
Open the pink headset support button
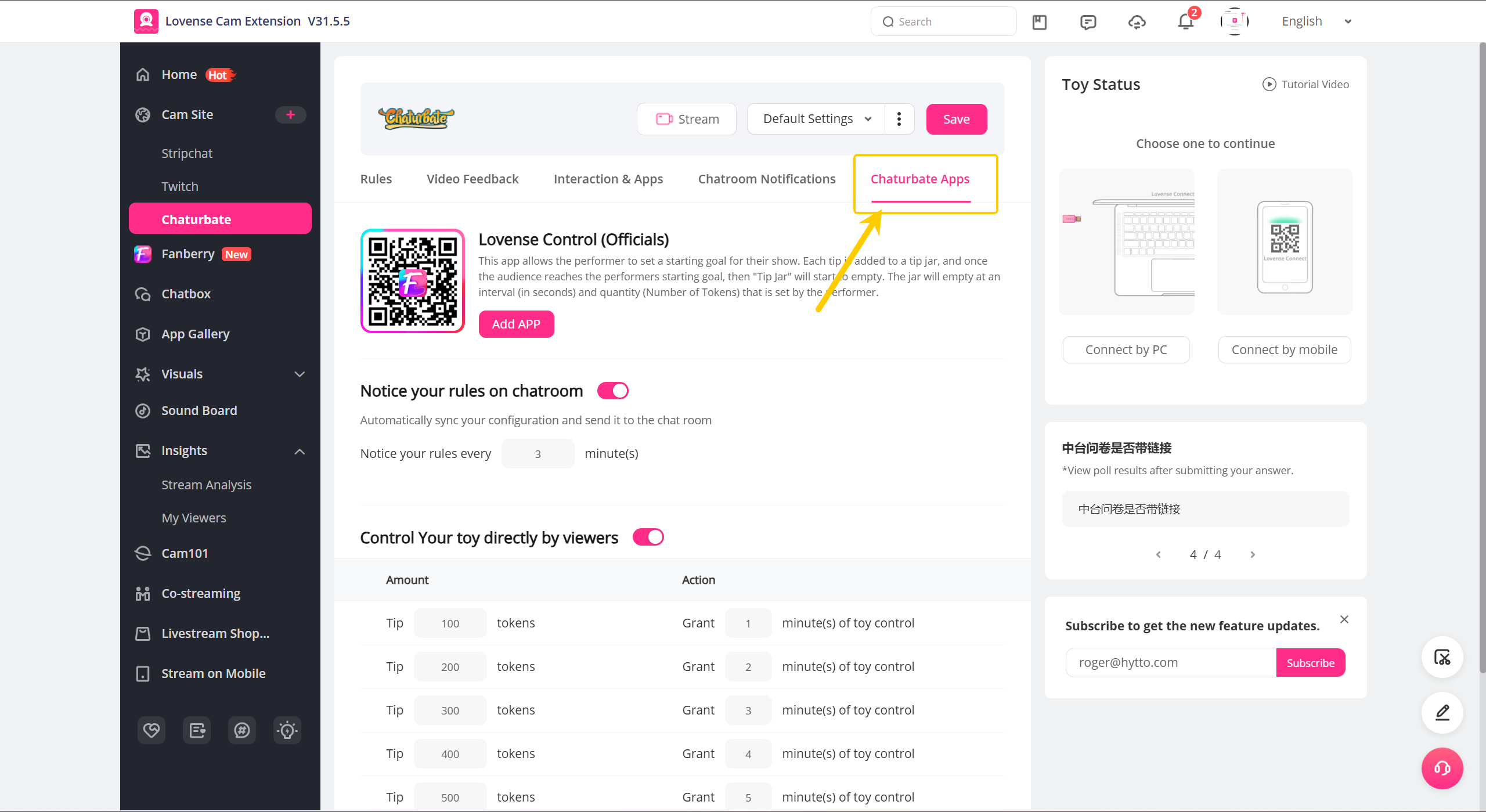point(1442,768)
